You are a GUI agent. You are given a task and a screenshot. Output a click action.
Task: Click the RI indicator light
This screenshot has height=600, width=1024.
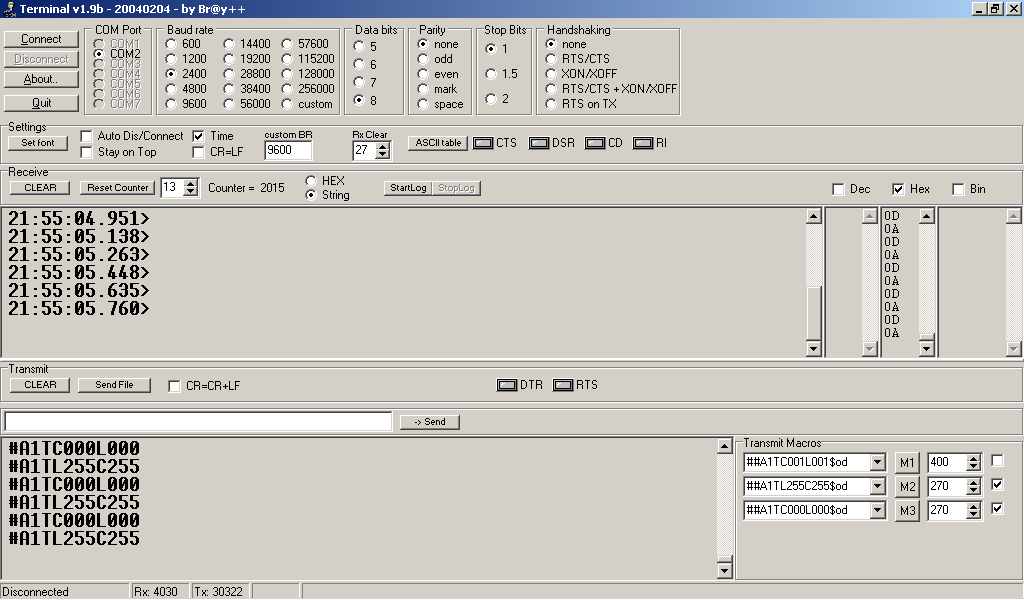(x=643, y=143)
